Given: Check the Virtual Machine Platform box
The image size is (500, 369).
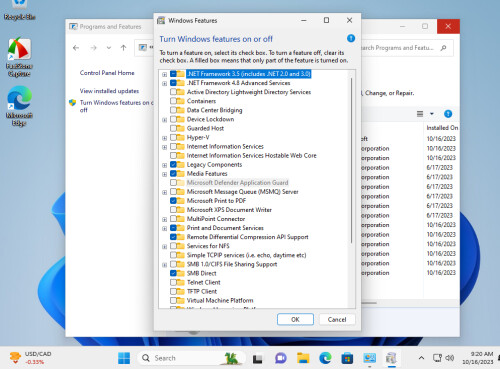Looking at the screenshot, I should click(x=173, y=300).
